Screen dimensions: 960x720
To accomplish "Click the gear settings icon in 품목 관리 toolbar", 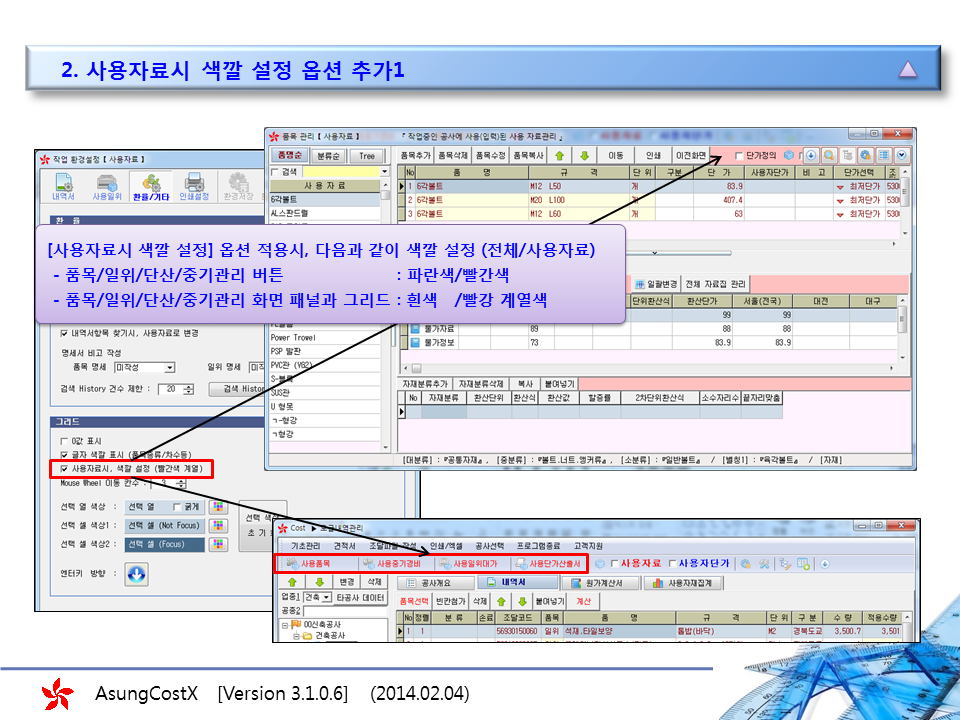I will point(865,156).
